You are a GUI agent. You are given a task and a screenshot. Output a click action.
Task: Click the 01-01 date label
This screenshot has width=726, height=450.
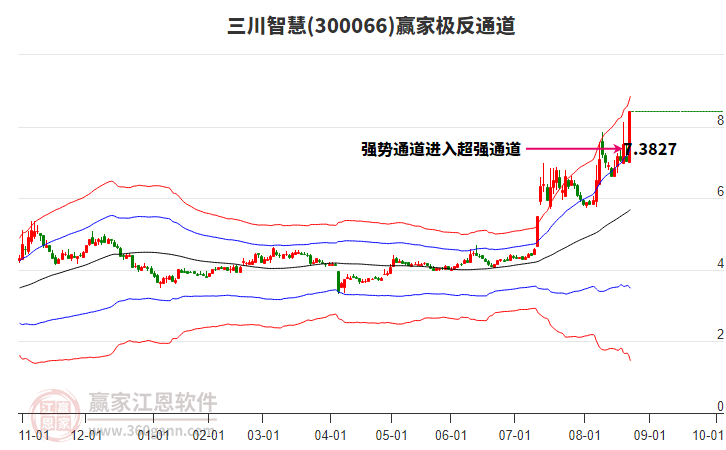(153, 436)
